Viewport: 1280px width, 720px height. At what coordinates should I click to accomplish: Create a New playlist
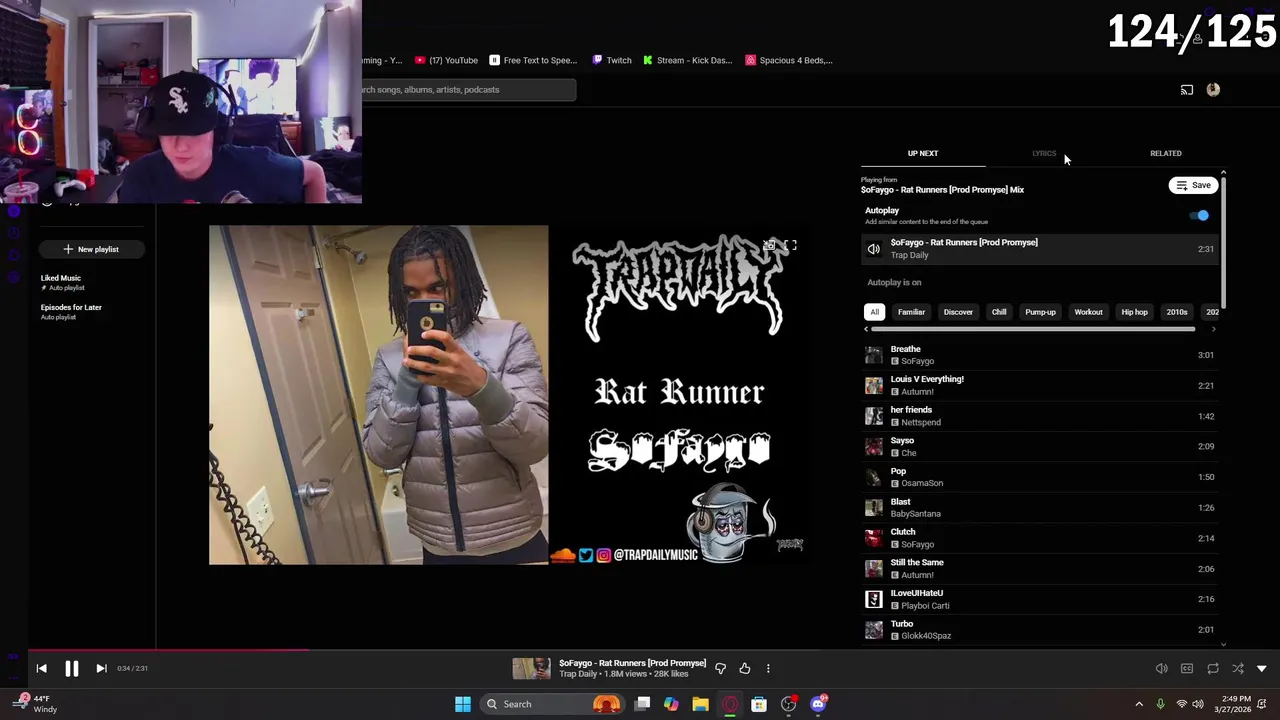(91, 249)
